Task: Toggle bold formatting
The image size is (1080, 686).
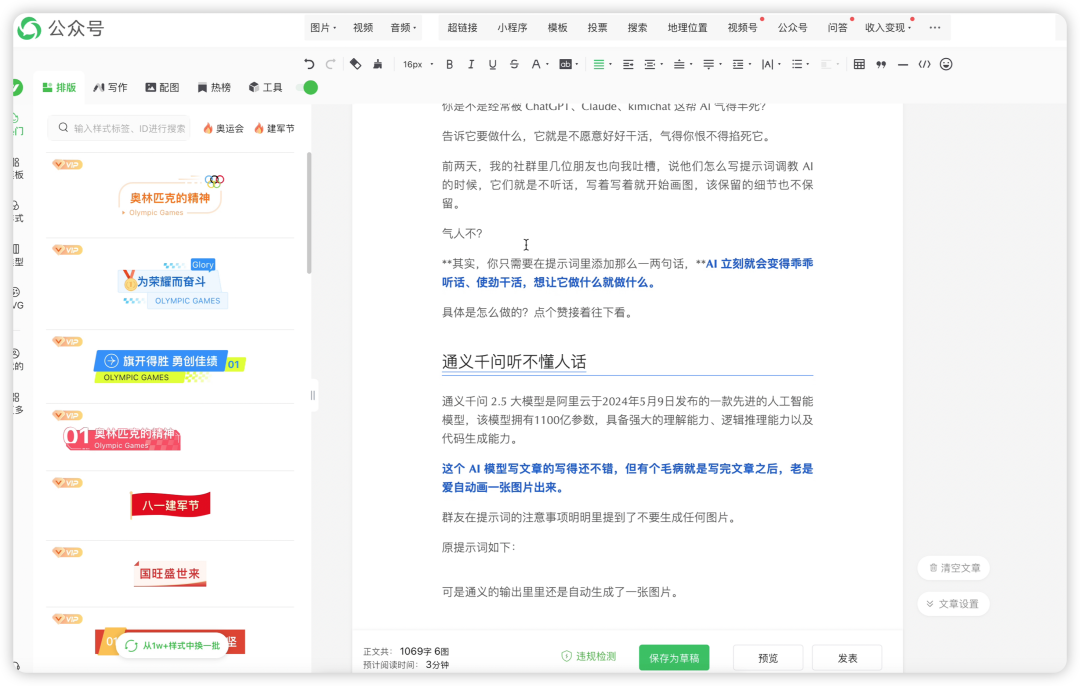Action: click(449, 64)
